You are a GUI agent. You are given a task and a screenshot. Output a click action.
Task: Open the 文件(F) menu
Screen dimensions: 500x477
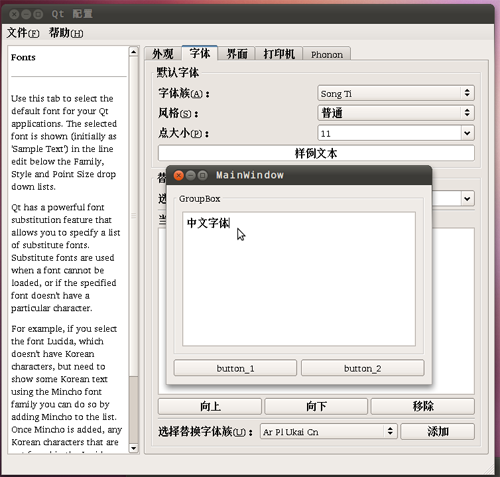click(x=23, y=33)
